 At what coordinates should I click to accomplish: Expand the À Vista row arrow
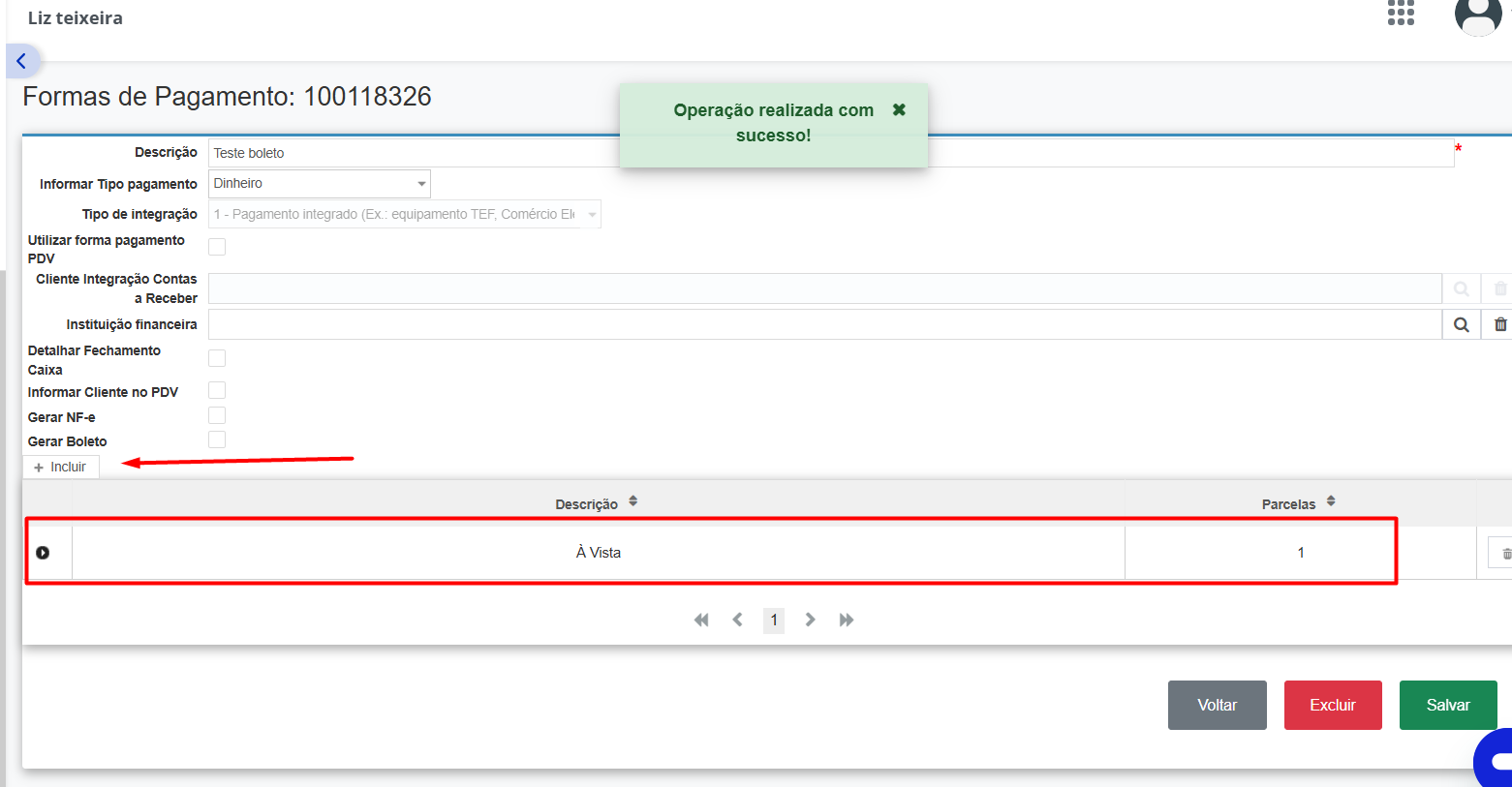pyautogui.click(x=43, y=553)
